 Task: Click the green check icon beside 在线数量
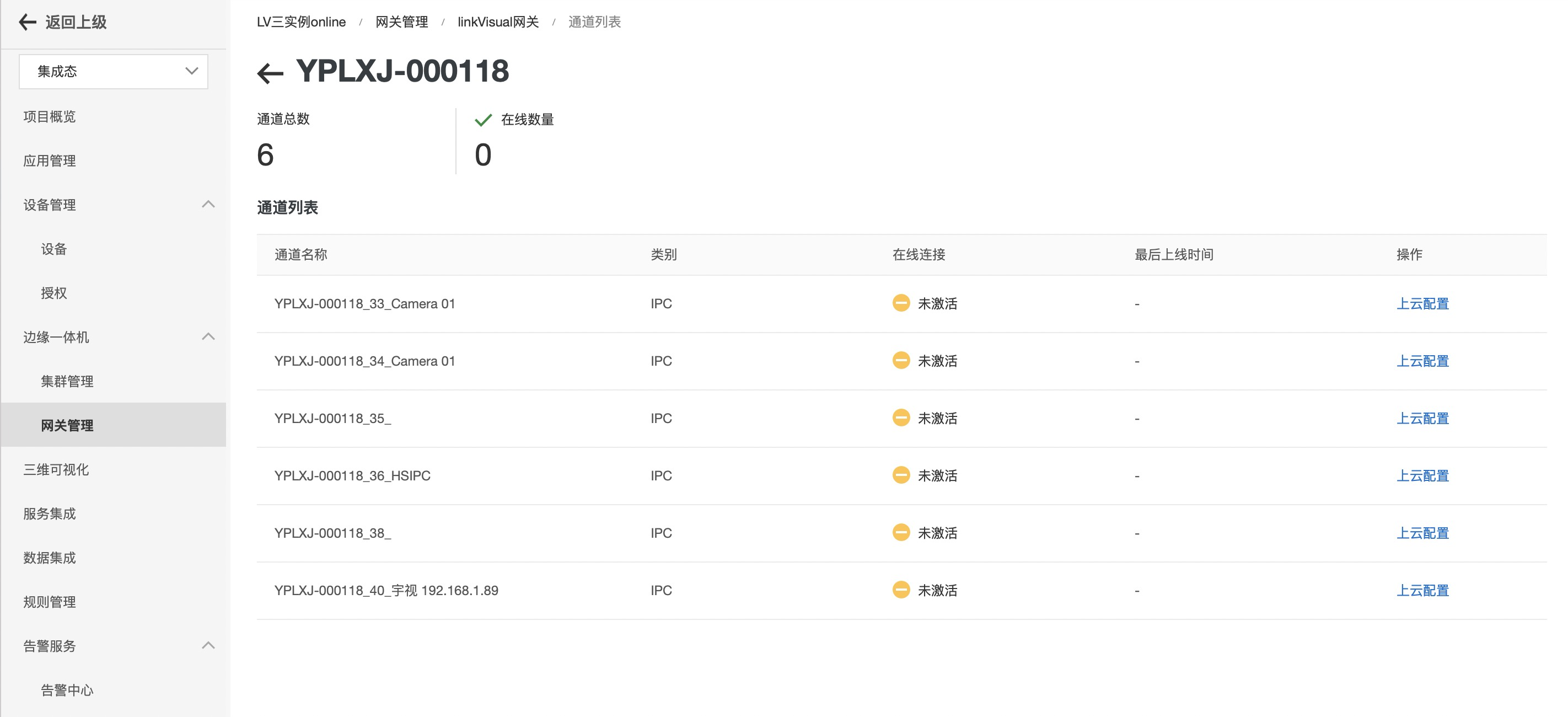484,119
